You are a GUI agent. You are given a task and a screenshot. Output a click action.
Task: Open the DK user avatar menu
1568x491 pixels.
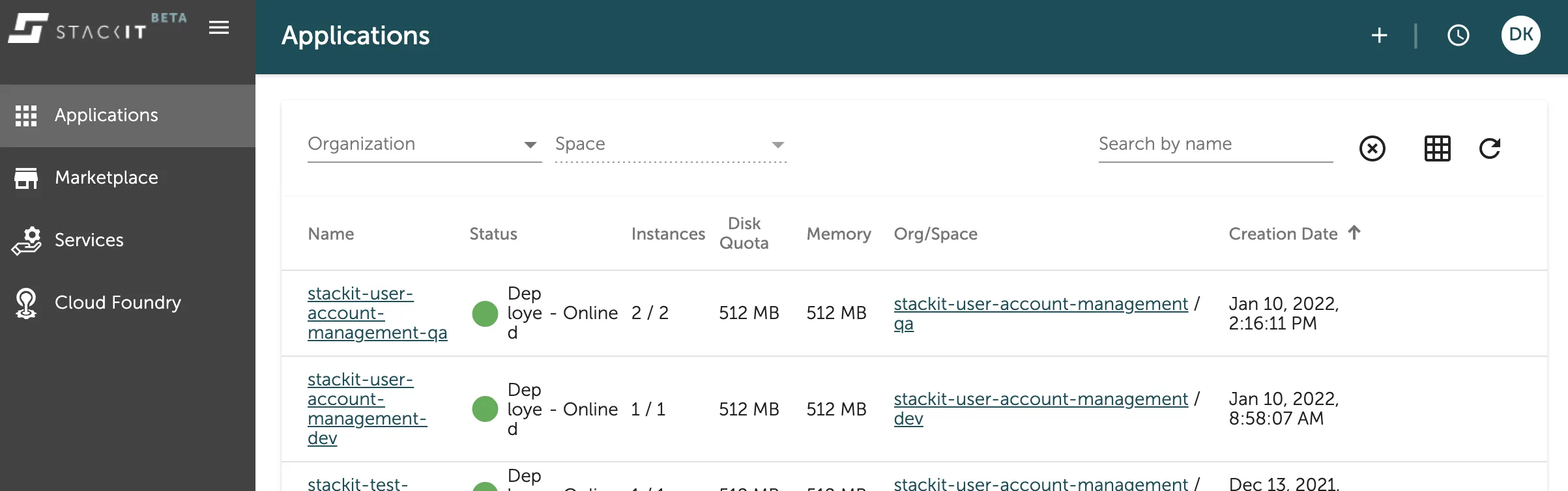1521,35
